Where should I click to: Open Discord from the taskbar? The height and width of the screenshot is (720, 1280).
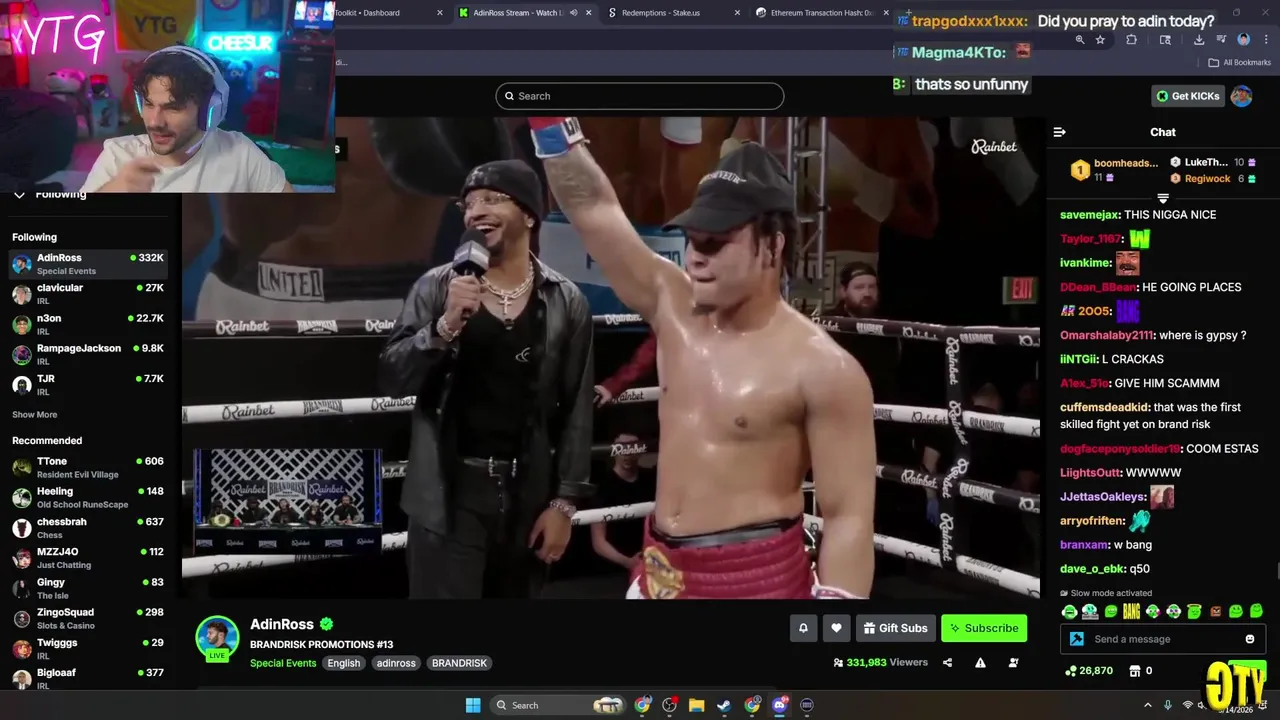pos(780,705)
